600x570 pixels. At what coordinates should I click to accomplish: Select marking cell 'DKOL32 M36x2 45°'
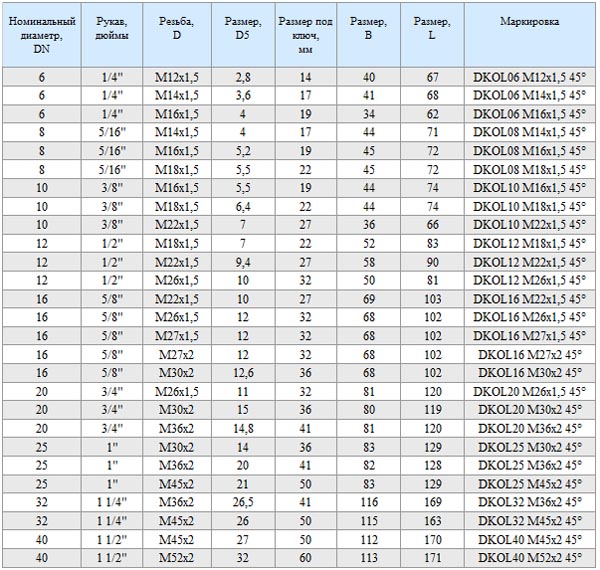[530, 502]
